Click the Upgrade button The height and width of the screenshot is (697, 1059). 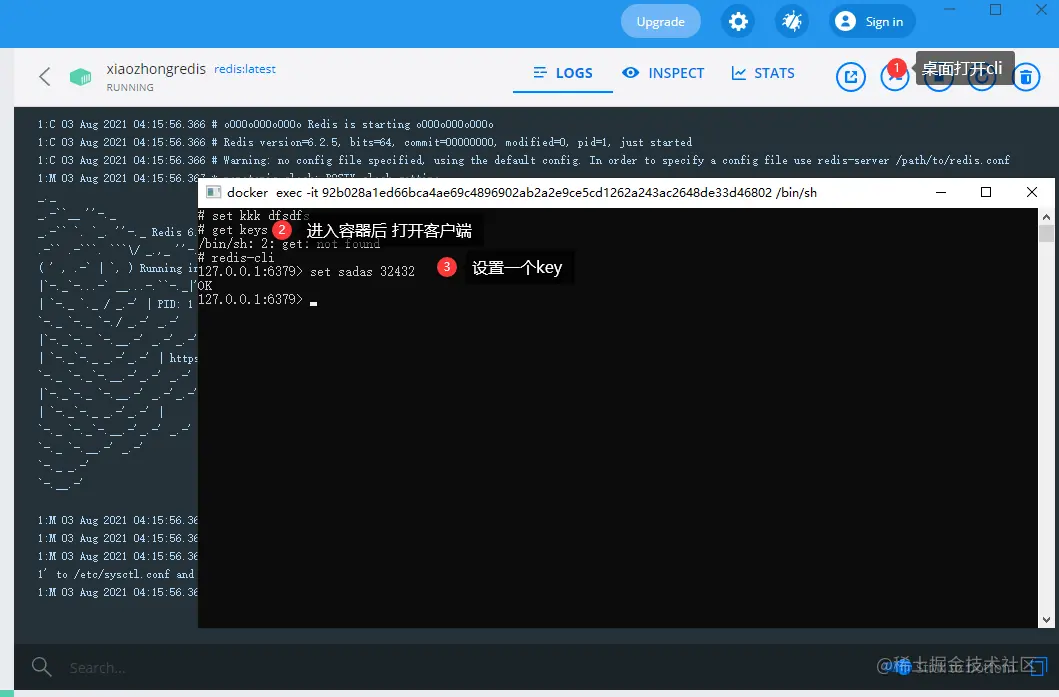[x=661, y=22]
